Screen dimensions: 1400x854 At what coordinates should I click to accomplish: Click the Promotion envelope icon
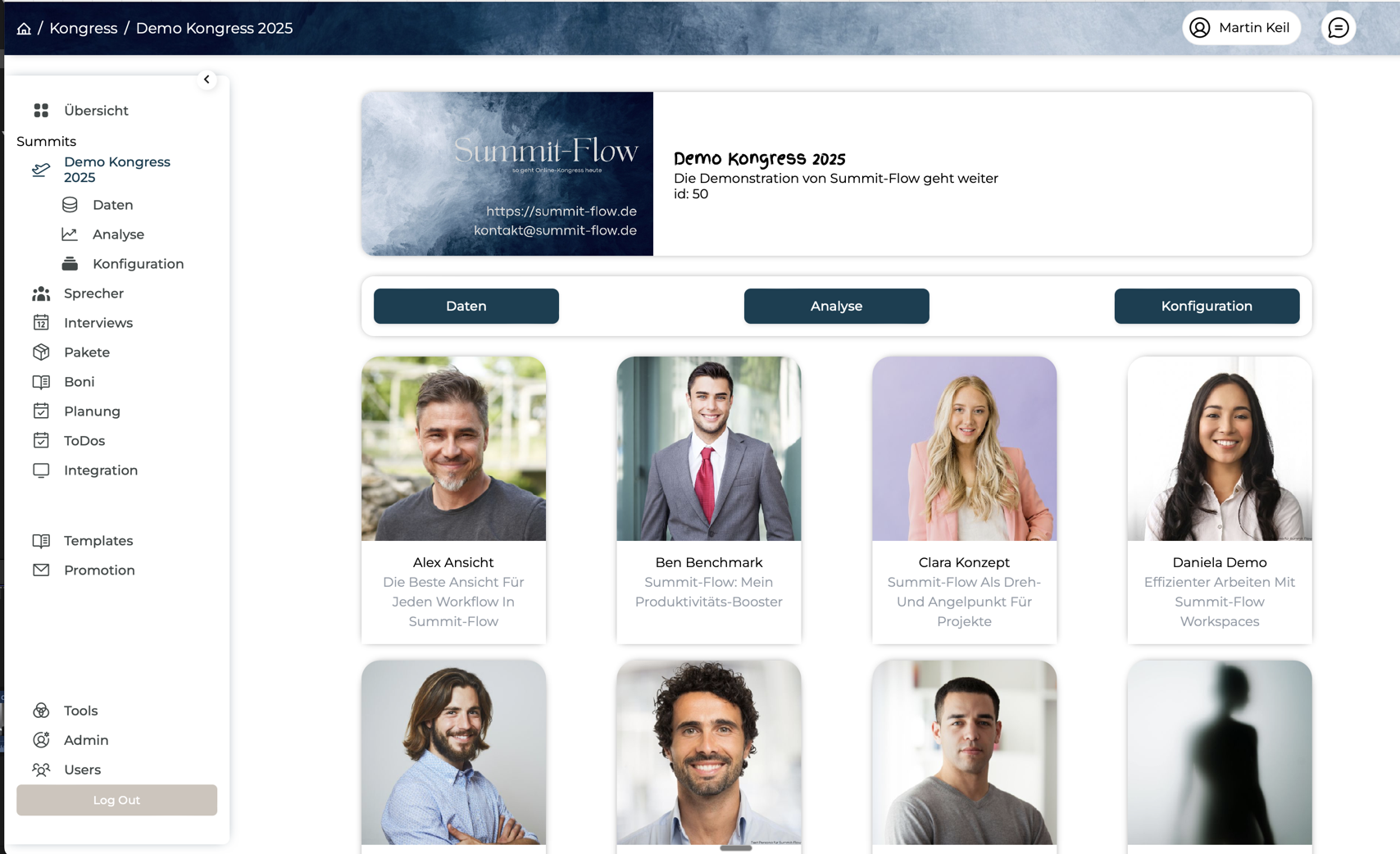coord(41,570)
